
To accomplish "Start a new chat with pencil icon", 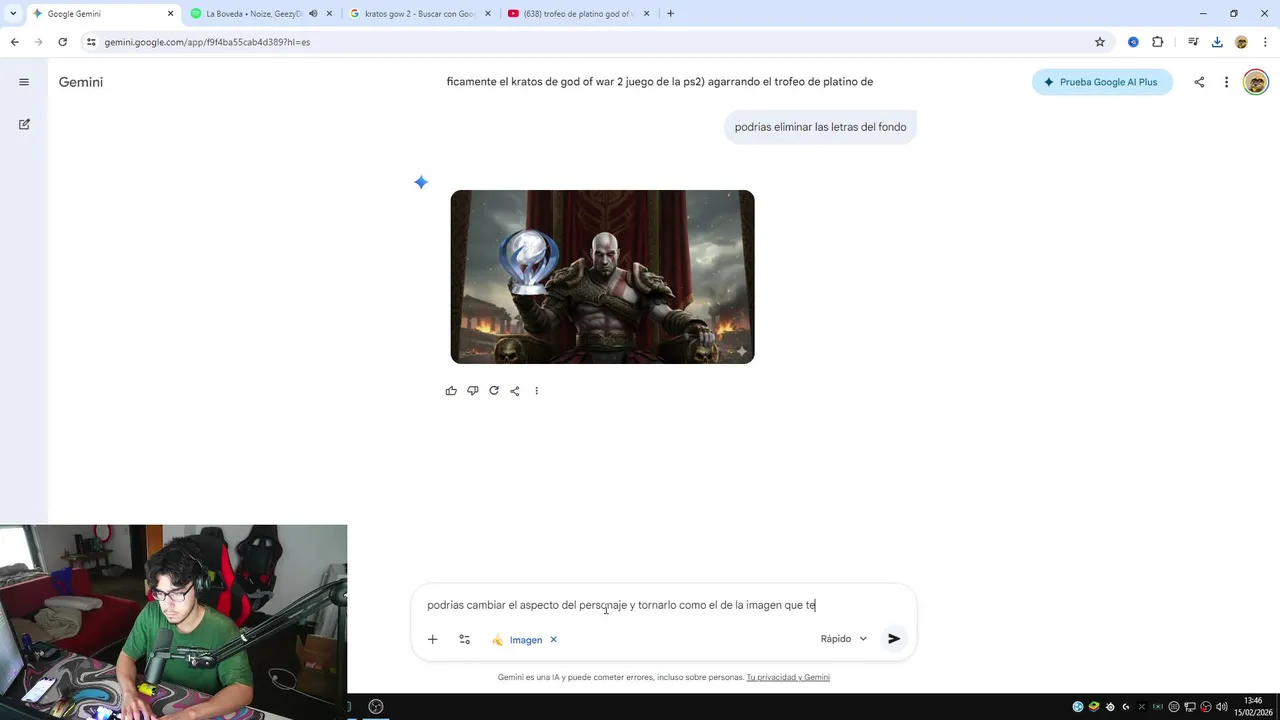I will (24, 124).
